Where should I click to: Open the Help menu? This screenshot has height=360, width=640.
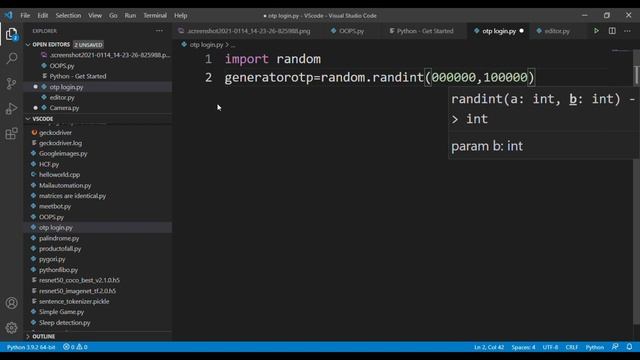click(x=180, y=16)
